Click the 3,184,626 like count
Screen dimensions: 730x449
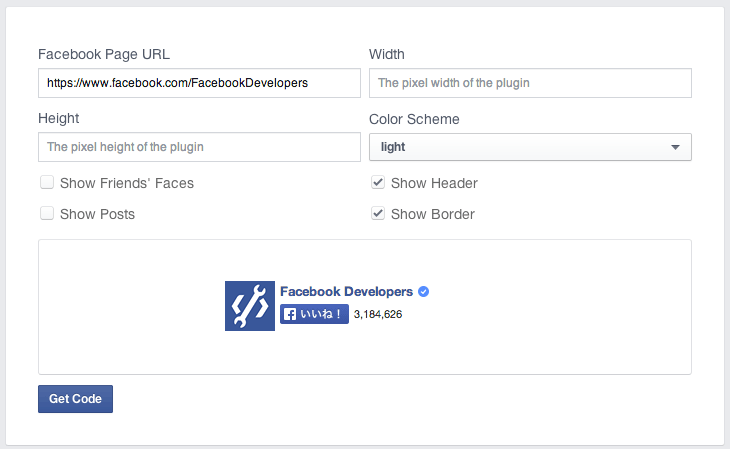378,314
